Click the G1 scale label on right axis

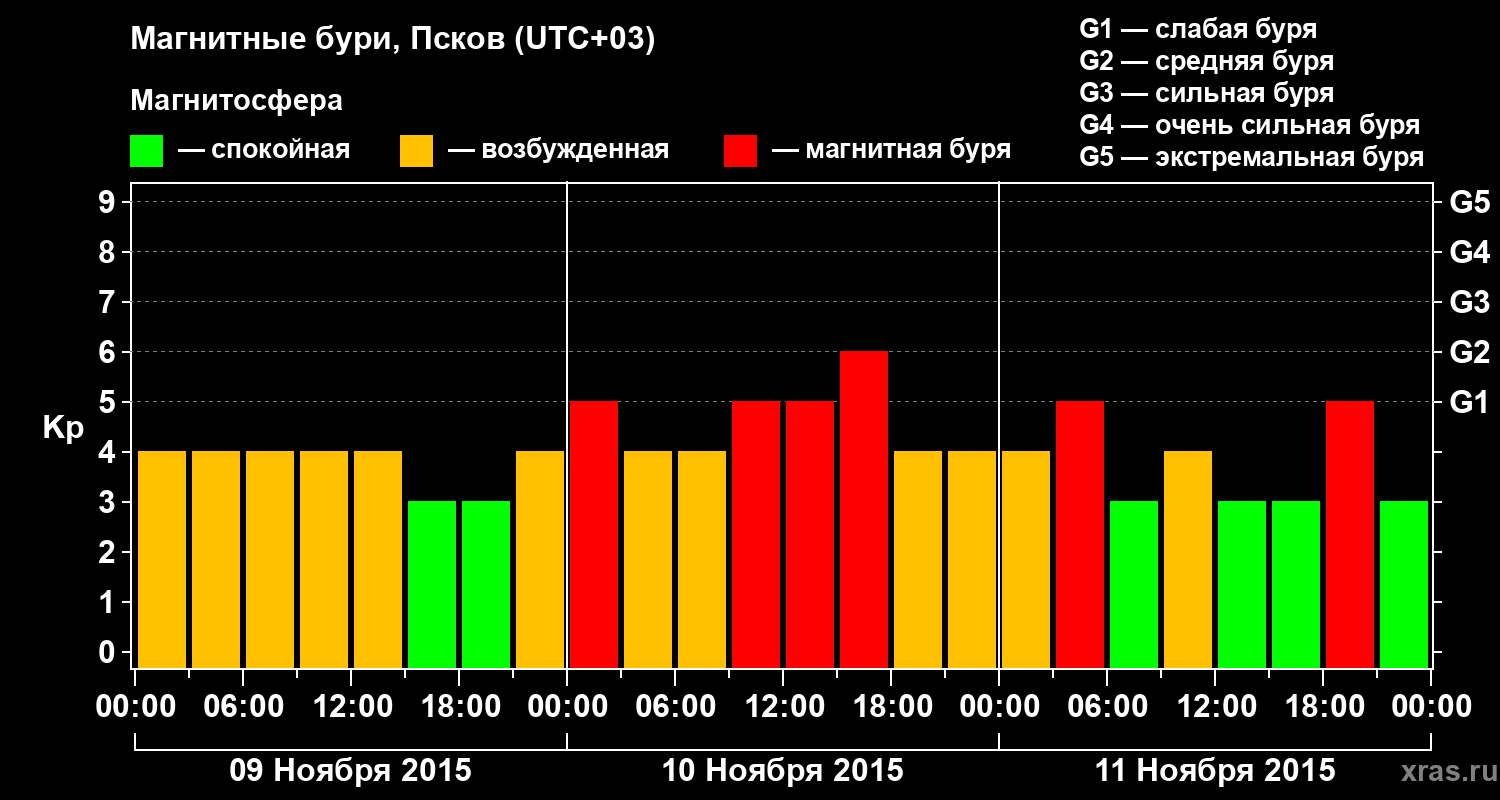coord(1468,402)
